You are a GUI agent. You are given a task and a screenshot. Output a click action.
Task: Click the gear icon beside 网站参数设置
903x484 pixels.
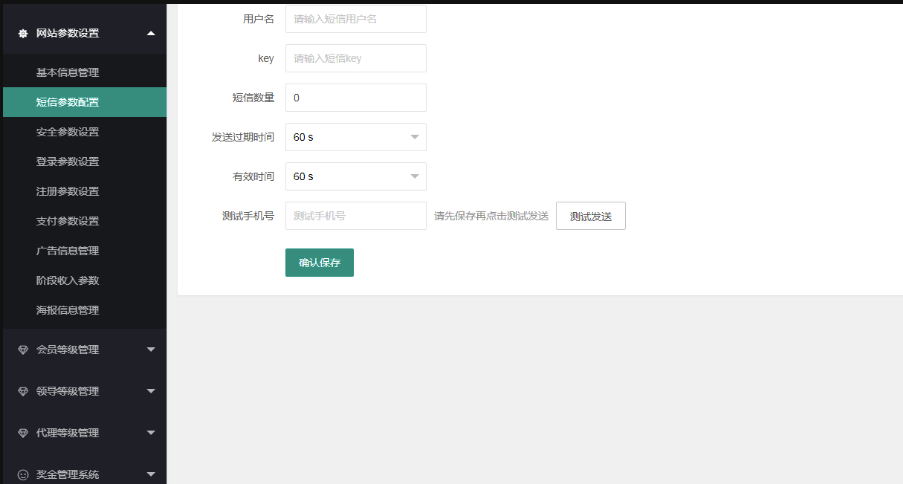point(23,33)
